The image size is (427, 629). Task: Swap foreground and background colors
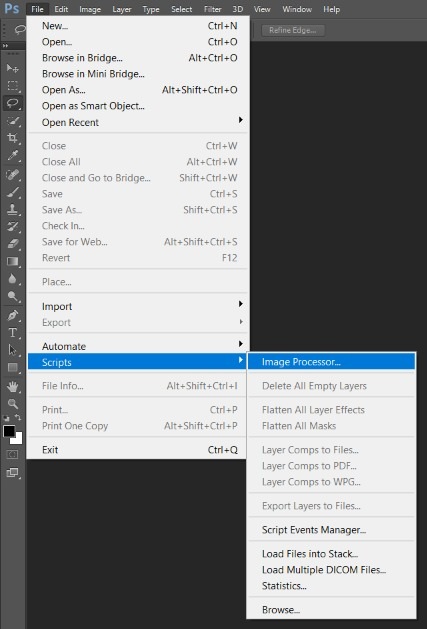point(18,418)
